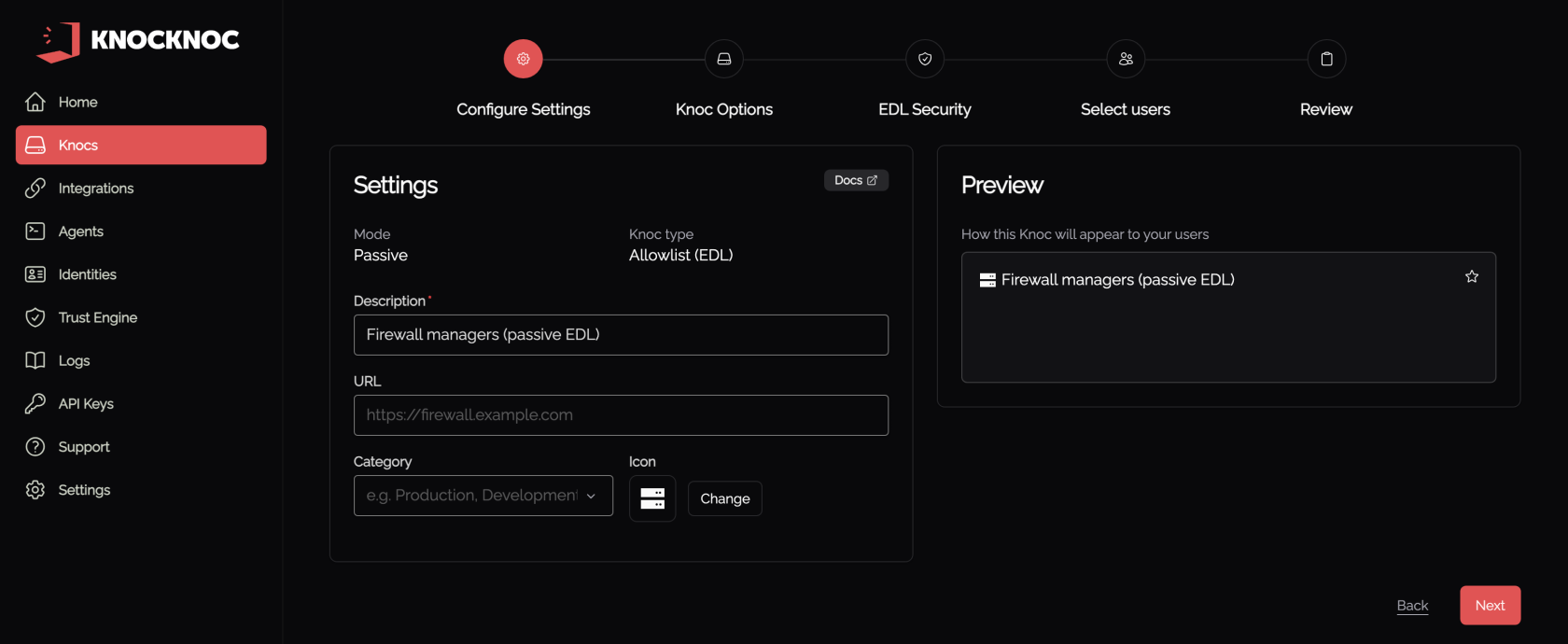Select the EDL Security shield step circle
Screen dimensions: 1568x644
[x=925, y=59]
